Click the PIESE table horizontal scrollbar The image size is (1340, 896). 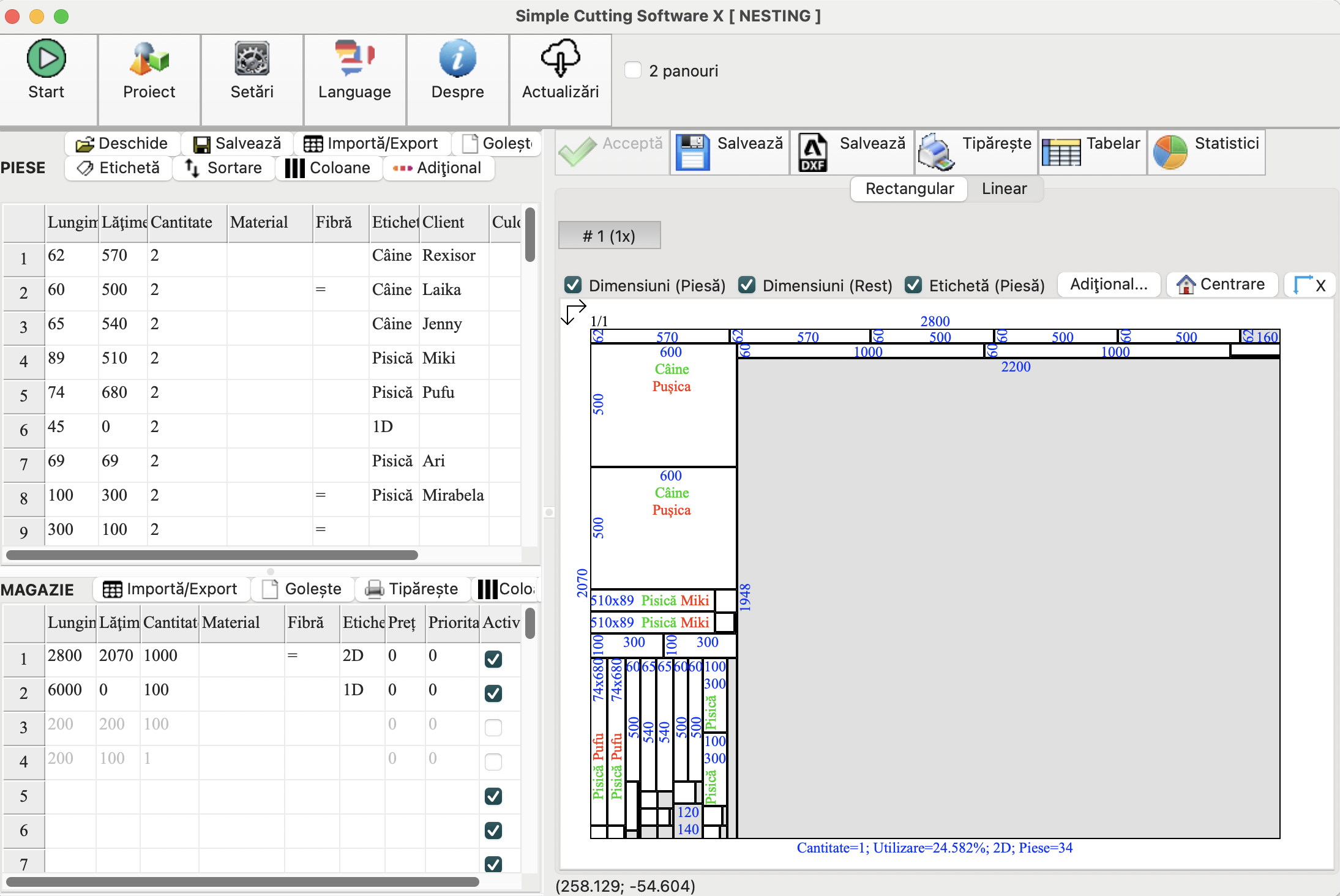(x=212, y=555)
